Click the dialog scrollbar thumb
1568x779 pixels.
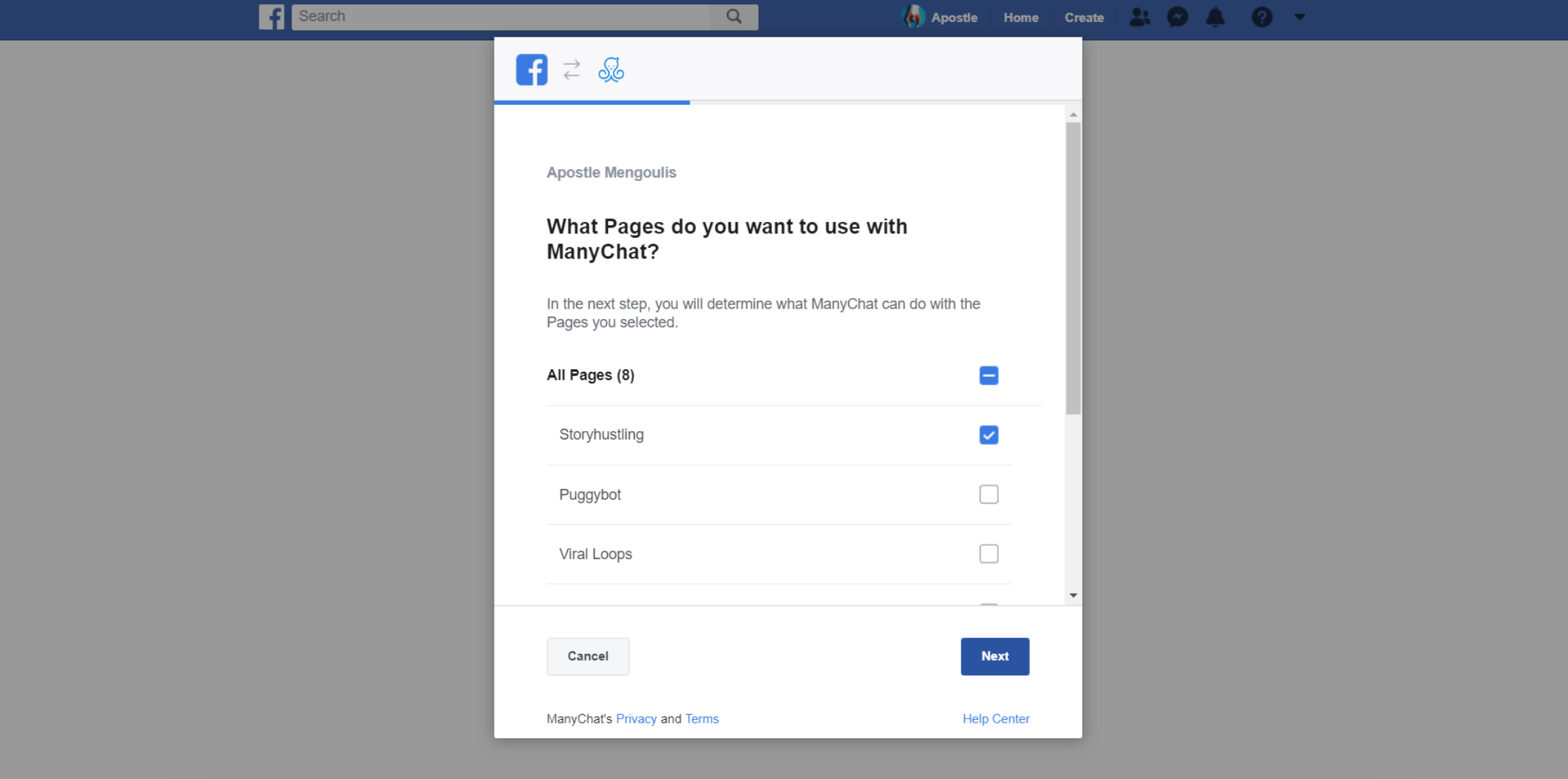pyautogui.click(x=1073, y=268)
